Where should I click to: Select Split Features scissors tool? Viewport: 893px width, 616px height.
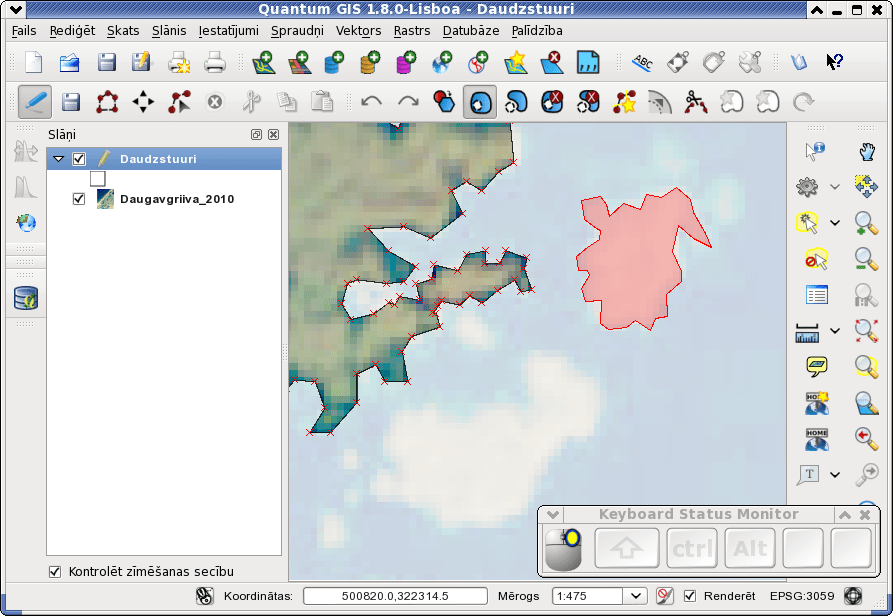click(696, 102)
